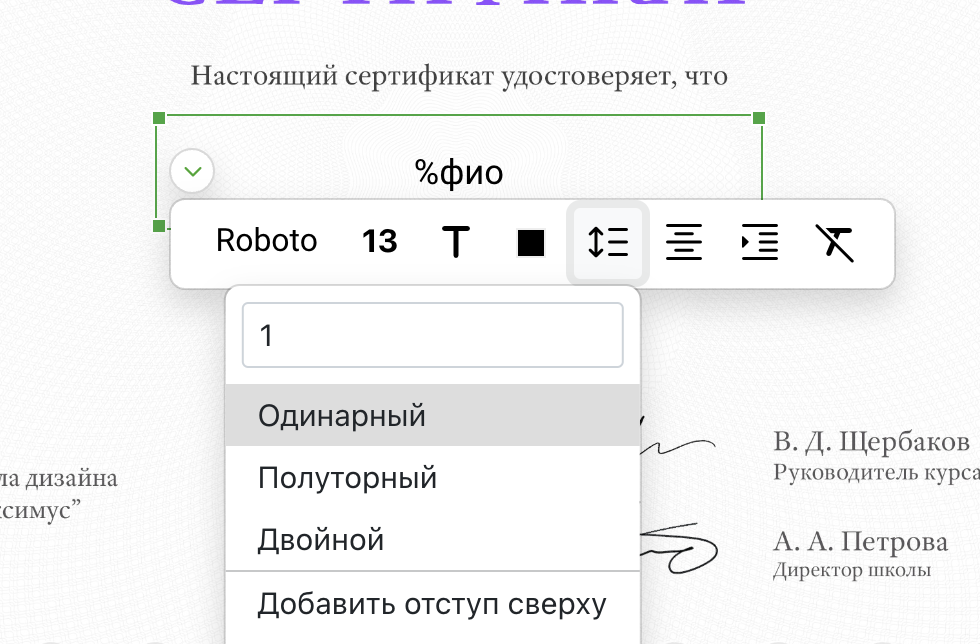The image size is (980, 644).
Task: Clear formatting with the crossed-T icon
Action: coord(835,243)
